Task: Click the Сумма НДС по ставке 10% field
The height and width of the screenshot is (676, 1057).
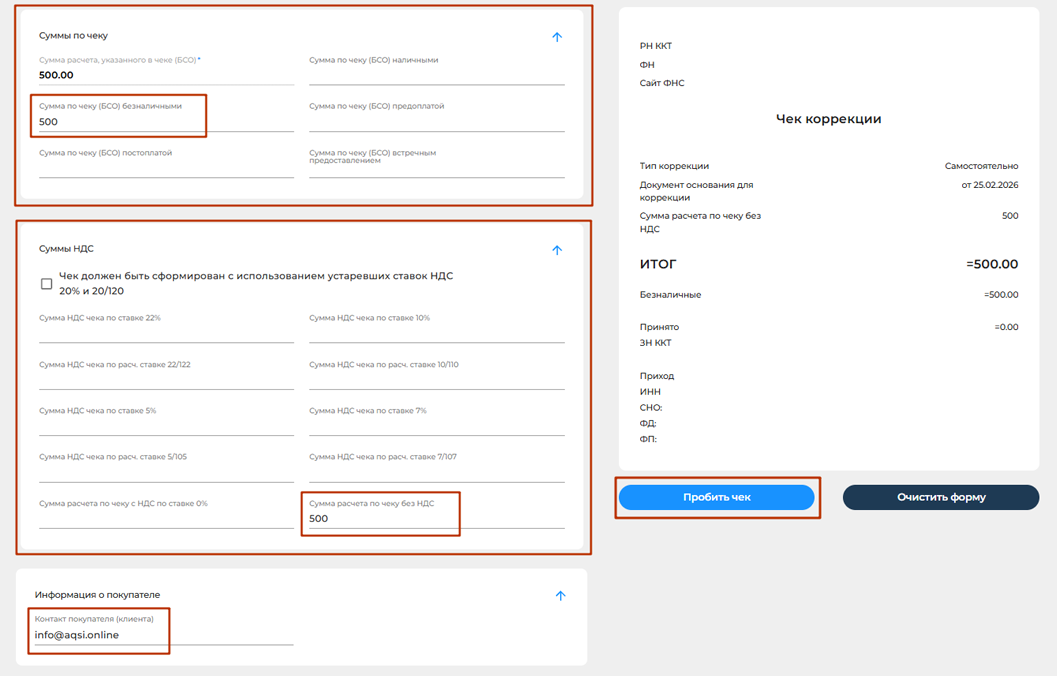Action: click(x=436, y=334)
